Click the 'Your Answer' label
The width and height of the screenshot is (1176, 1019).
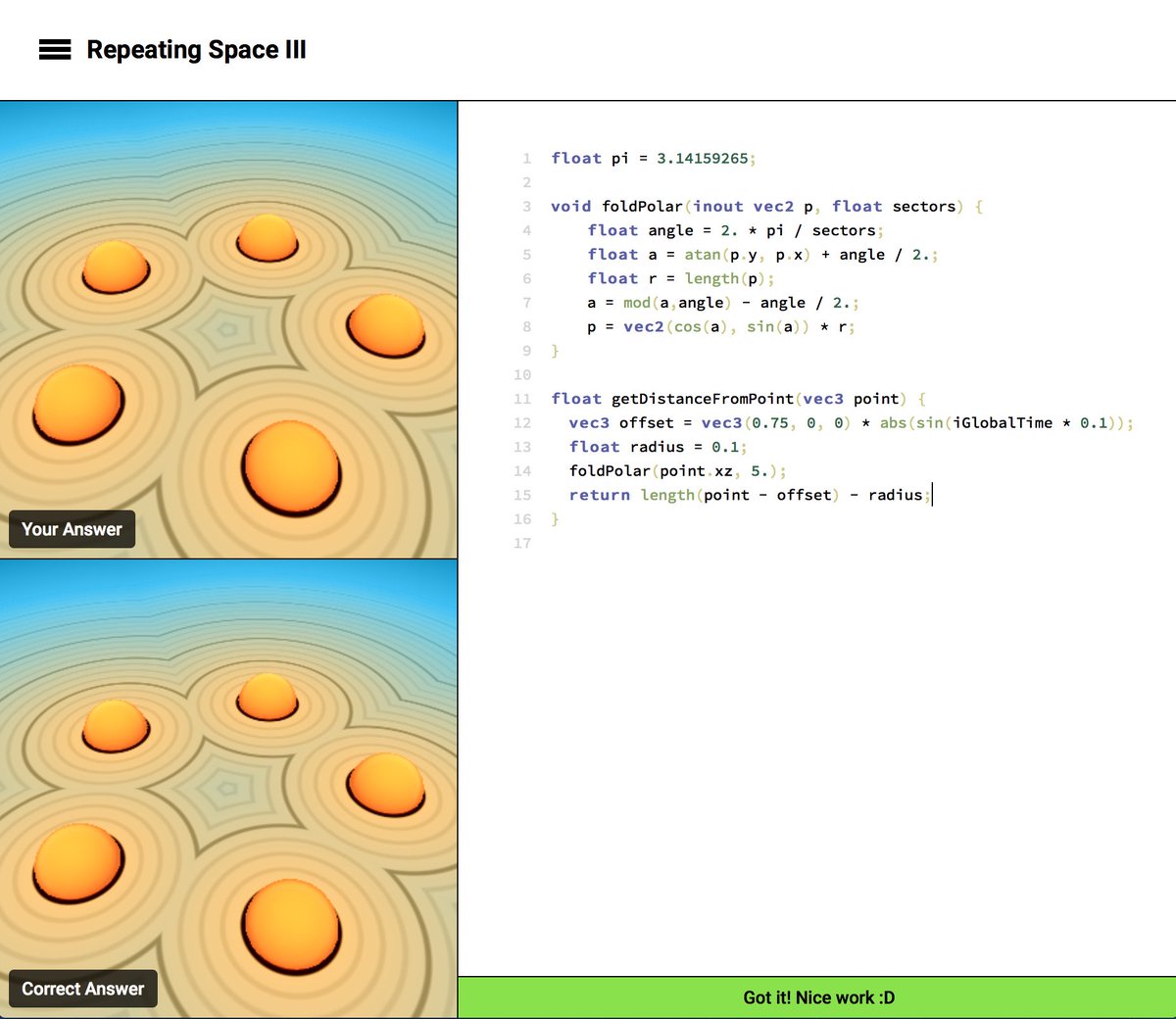tap(72, 529)
